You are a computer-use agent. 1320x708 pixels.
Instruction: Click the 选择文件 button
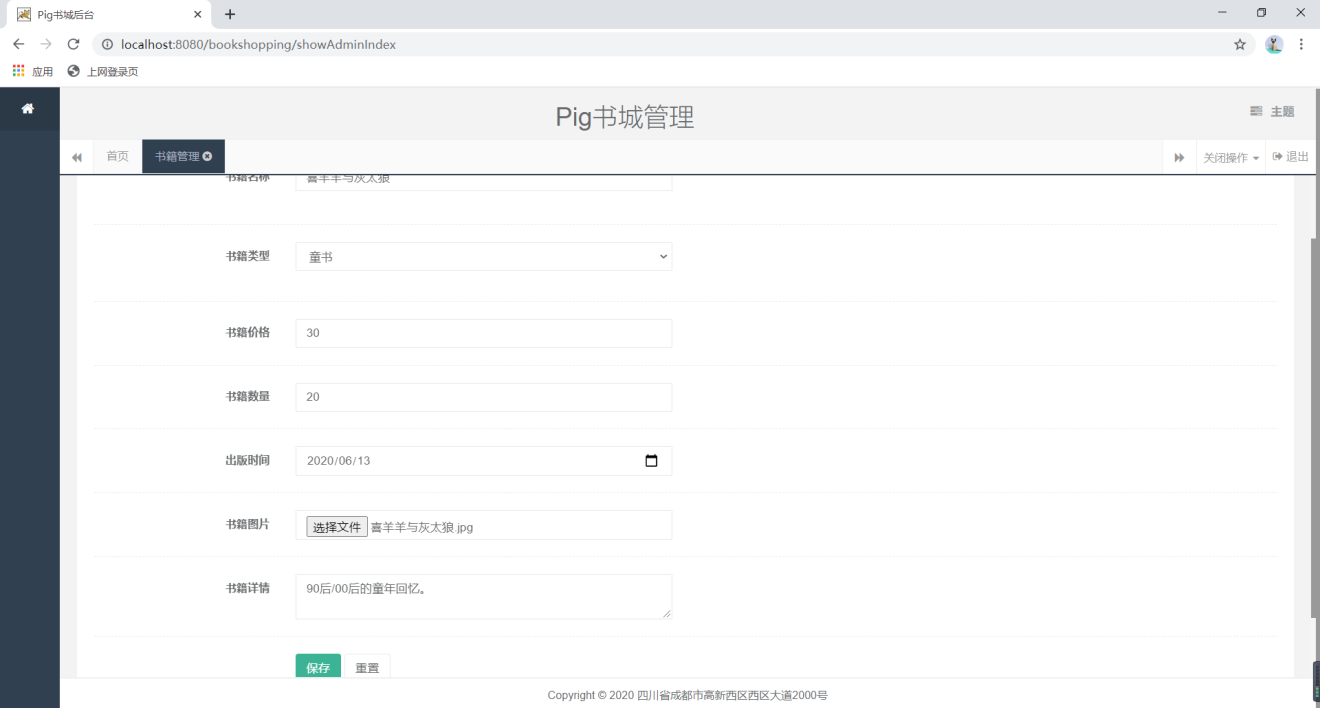tap(337, 527)
